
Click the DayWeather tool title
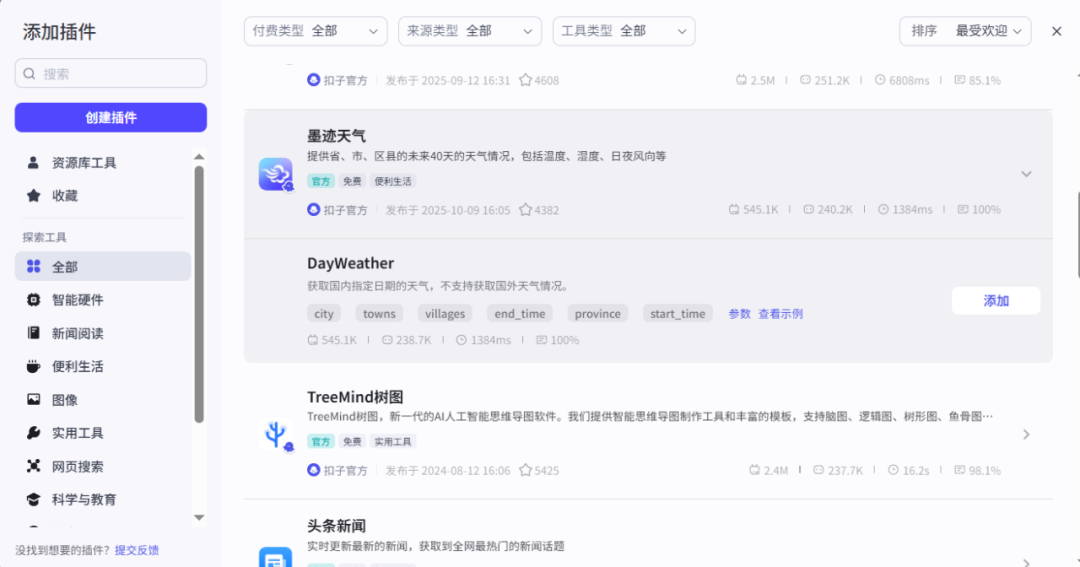351,263
